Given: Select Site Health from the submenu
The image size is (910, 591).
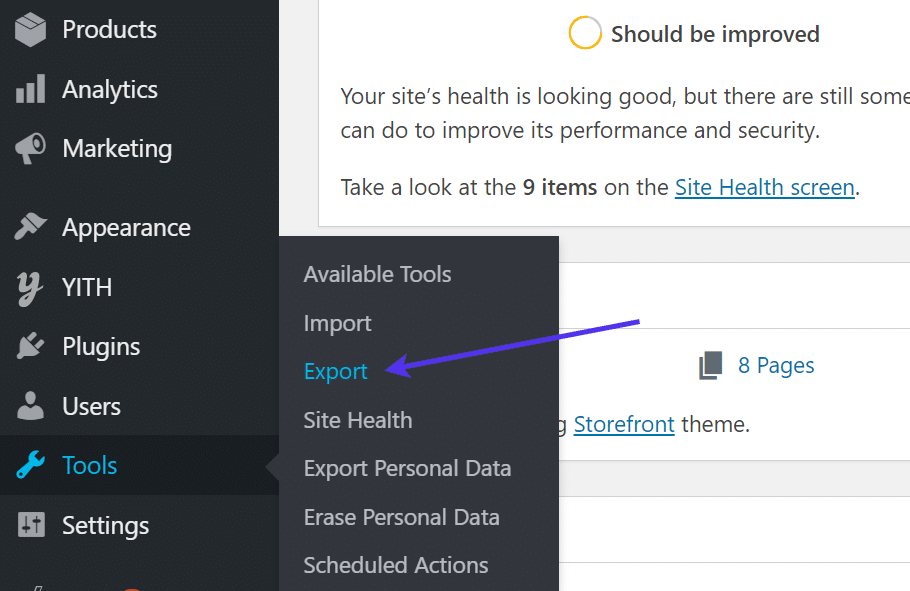Looking at the screenshot, I should (357, 420).
